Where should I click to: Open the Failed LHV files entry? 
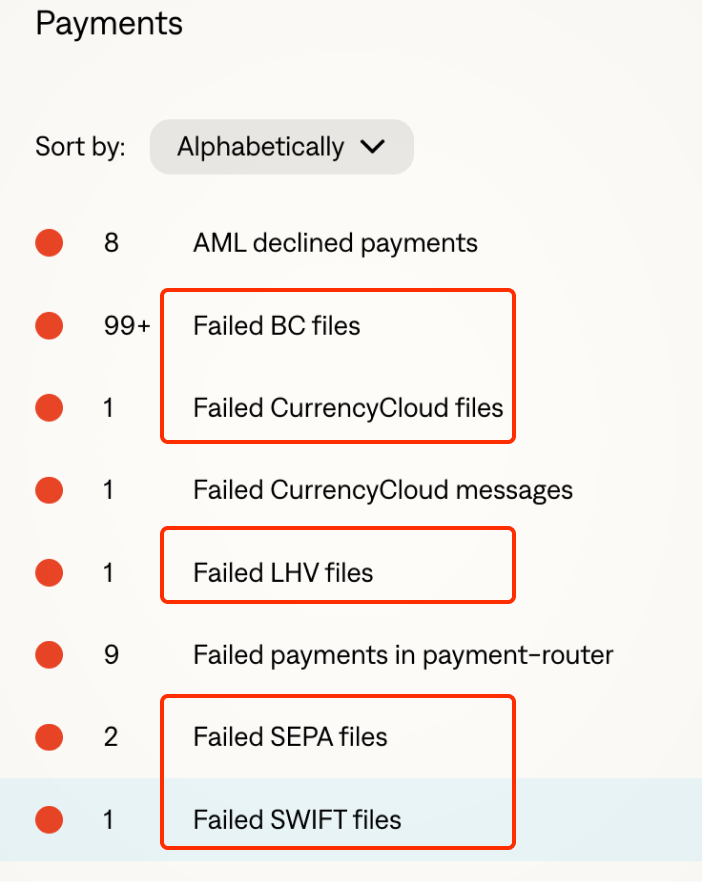(282, 573)
